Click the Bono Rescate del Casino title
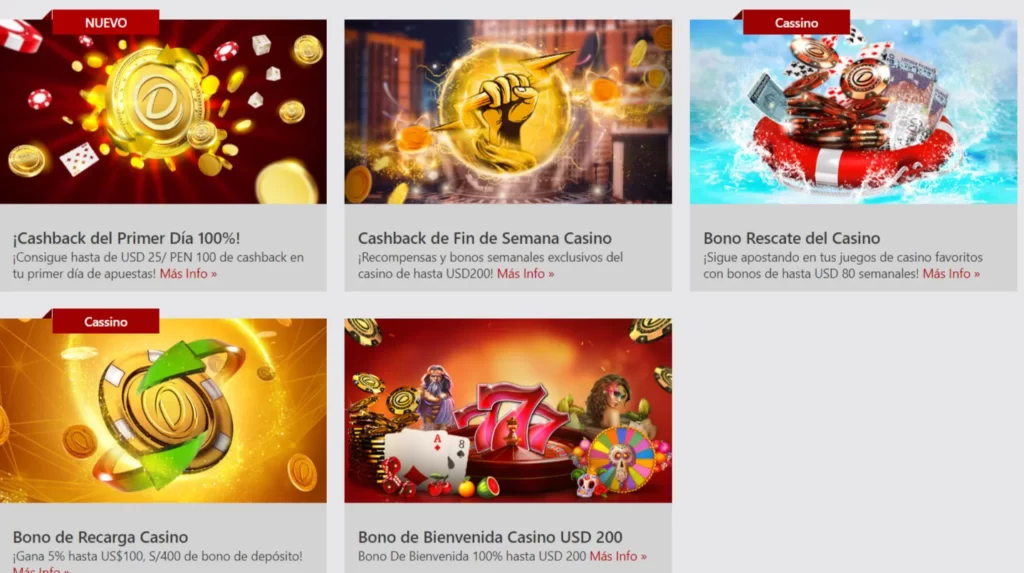The height and width of the screenshot is (573, 1024). tap(792, 238)
